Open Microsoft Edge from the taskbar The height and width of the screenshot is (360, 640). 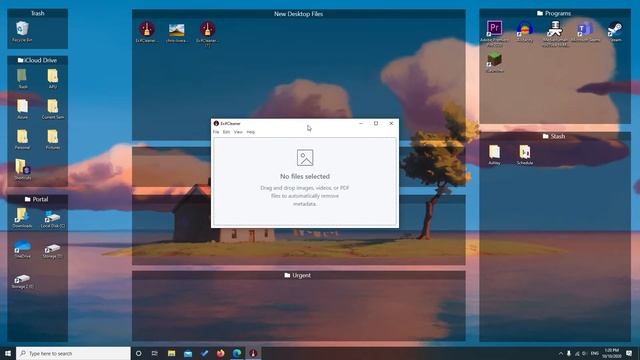click(x=237, y=353)
